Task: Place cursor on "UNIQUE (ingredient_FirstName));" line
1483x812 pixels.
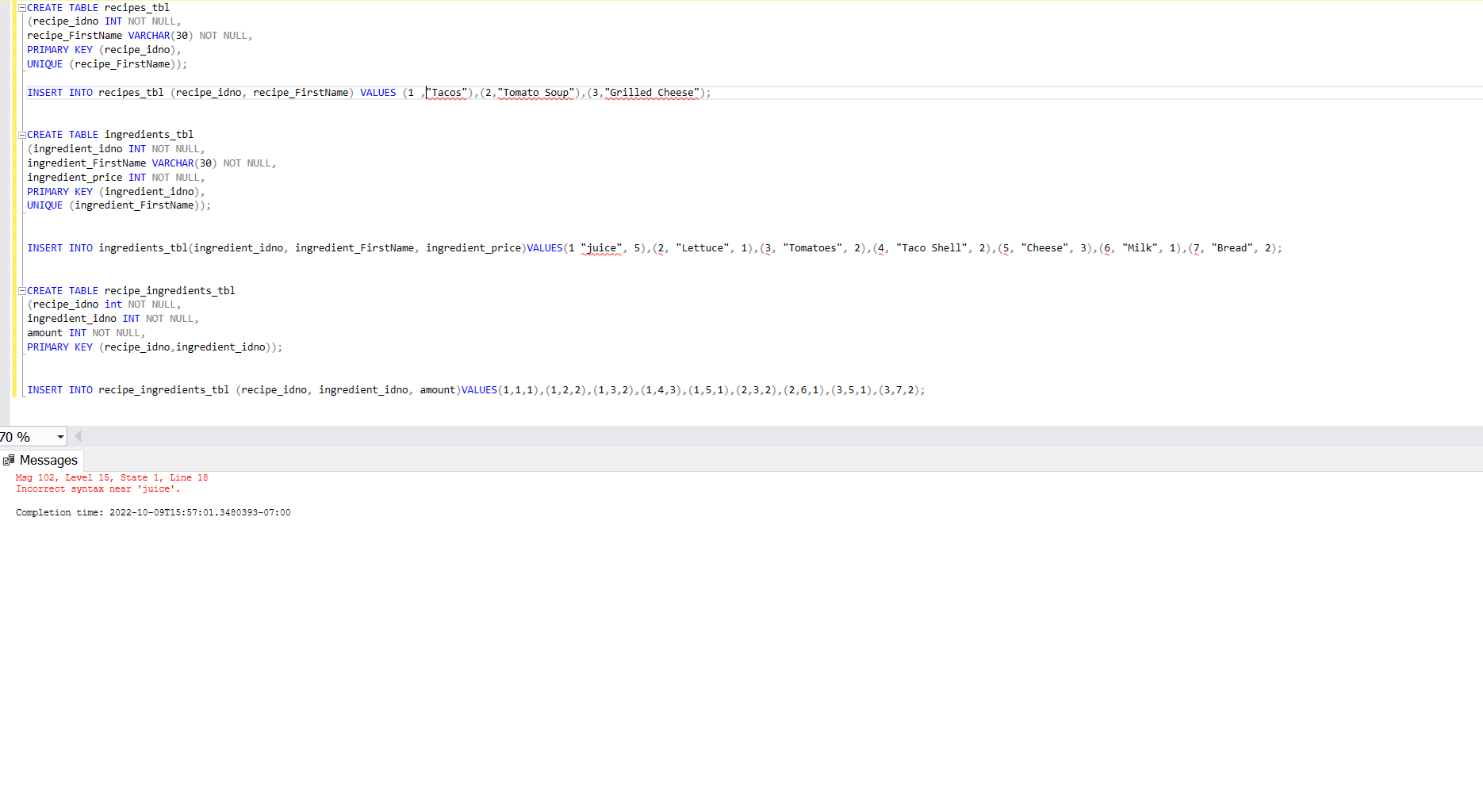Action: pyautogui.click(x=119, y=205)
